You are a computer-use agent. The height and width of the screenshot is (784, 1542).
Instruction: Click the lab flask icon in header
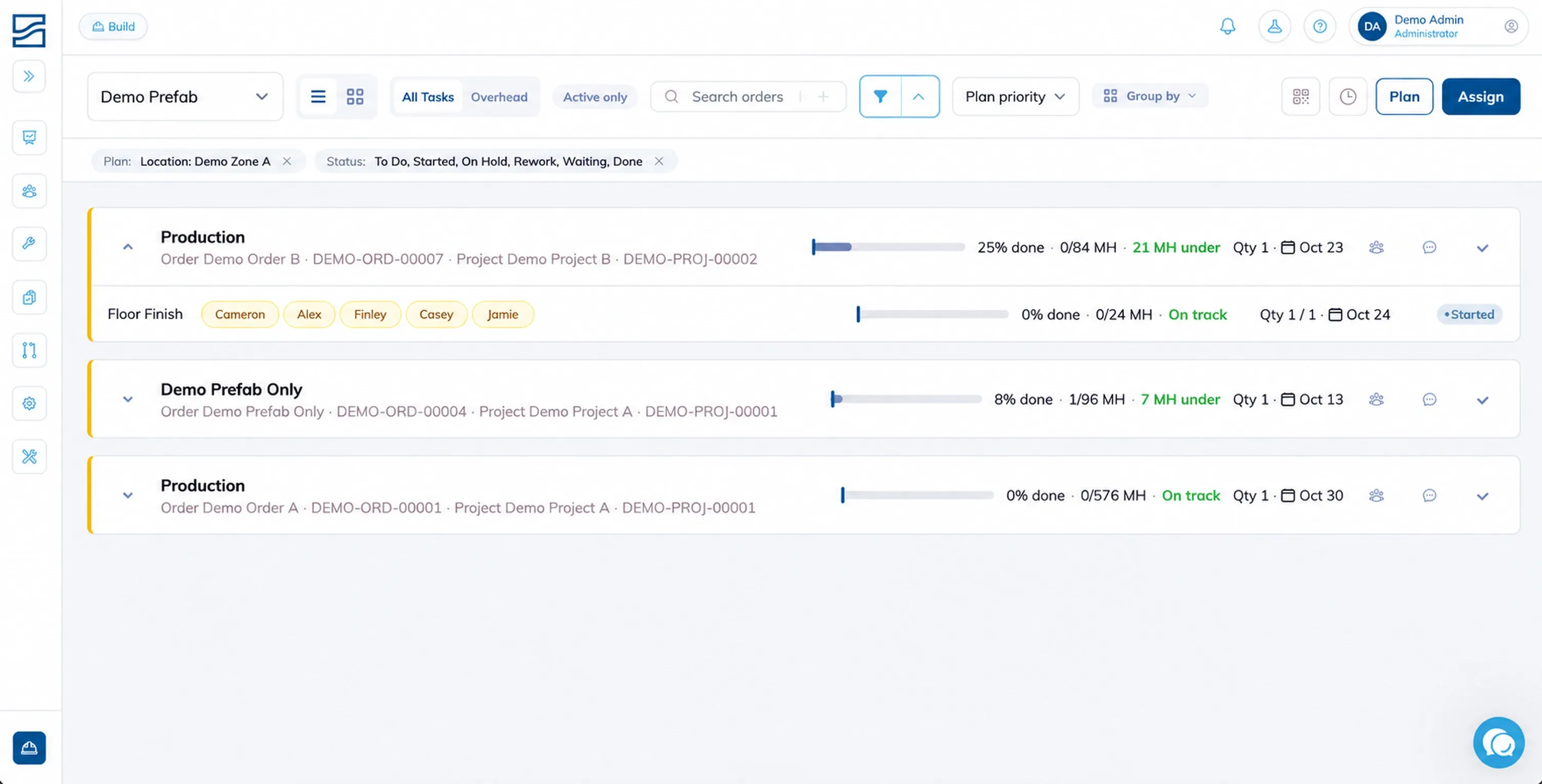click(x=1274, y=26)
